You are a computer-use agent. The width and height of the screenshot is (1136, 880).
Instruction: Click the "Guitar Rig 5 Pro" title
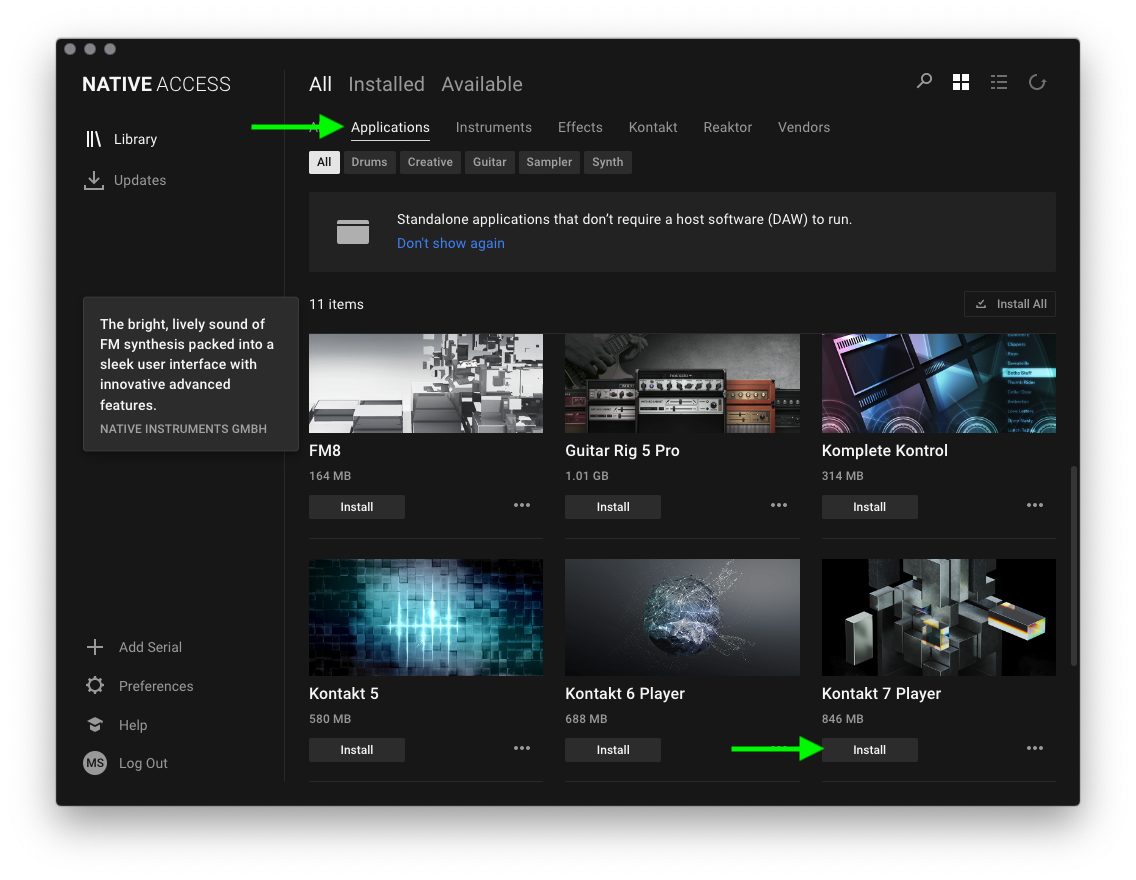pyautogui.click(x=622, y=451)
